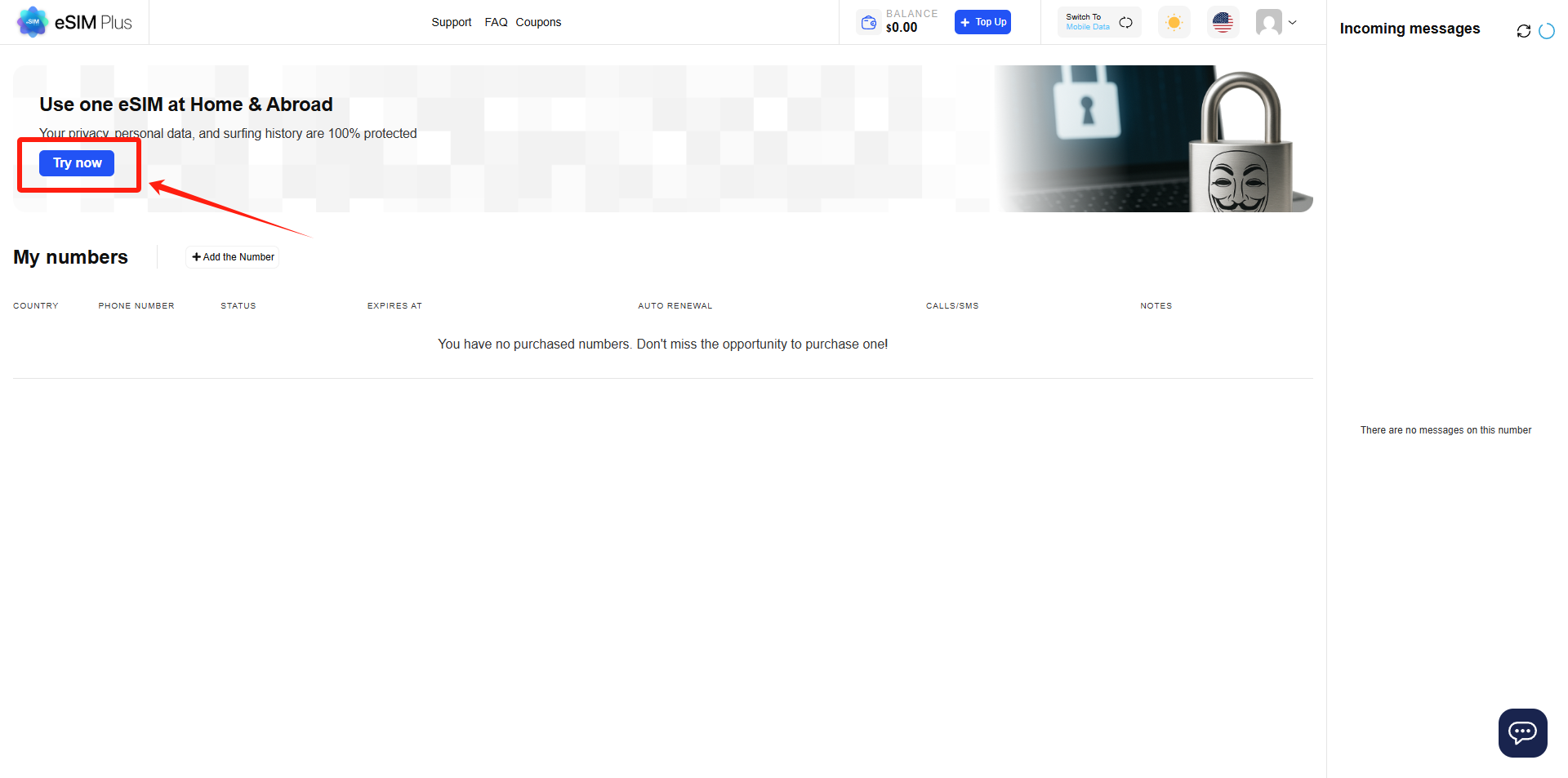Click the My numbers heading
The height and width of the screenshot is (778, 1568).
click(x=71, y=257)
